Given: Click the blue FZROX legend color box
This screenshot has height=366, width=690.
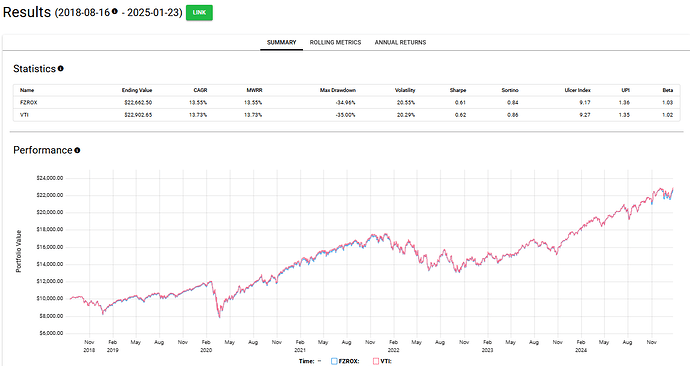Looking at the screenshot, I should [x=334, y=361].
